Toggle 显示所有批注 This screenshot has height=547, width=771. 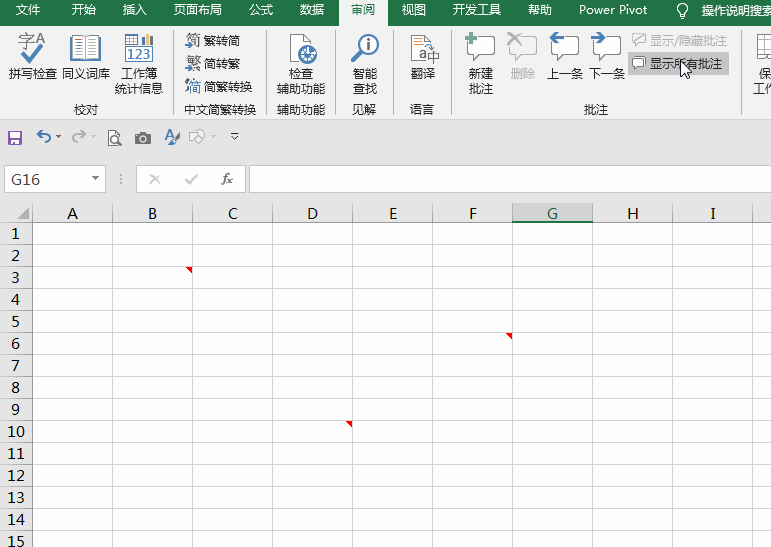pos(678,63)
